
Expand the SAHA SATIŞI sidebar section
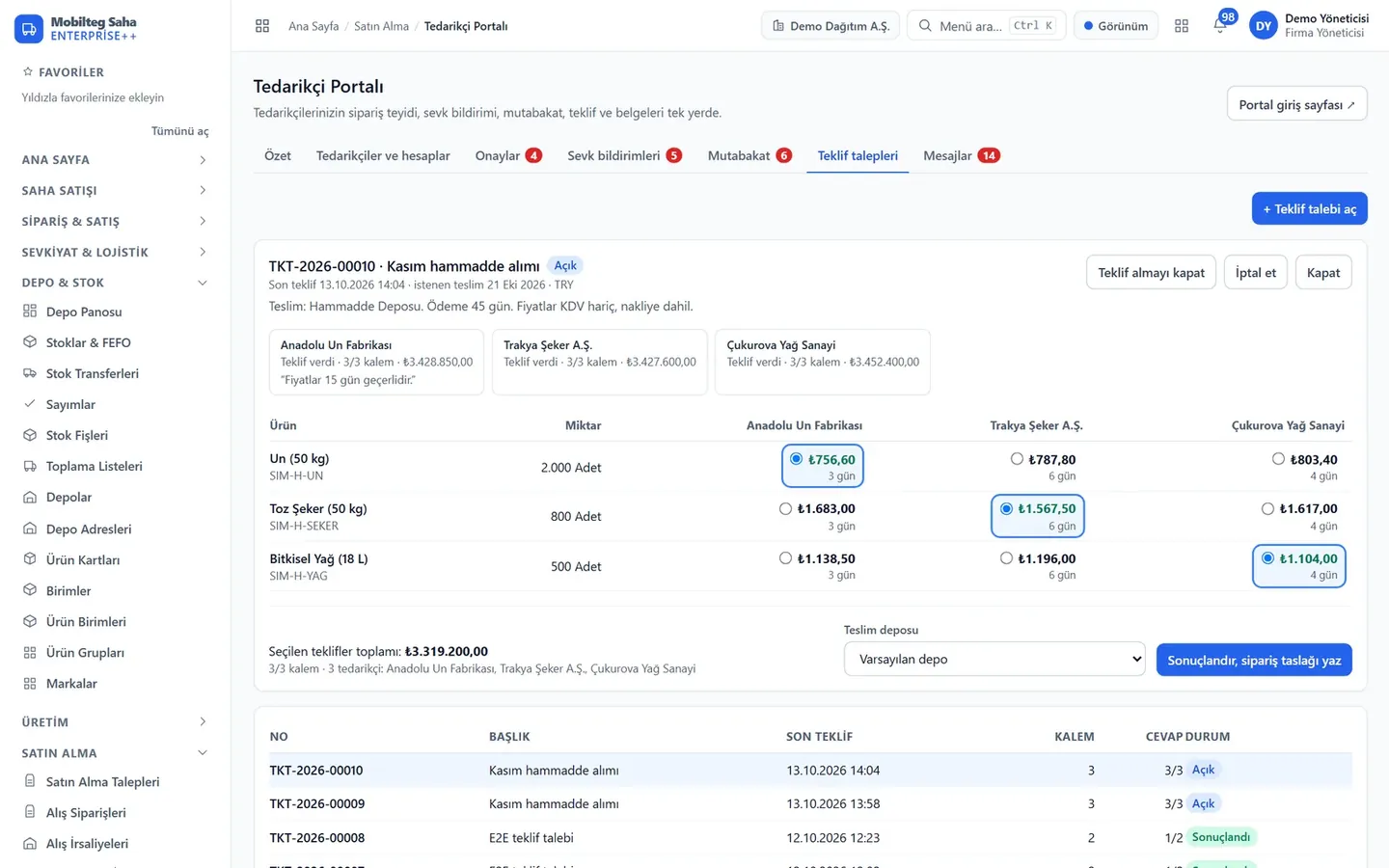115,190
